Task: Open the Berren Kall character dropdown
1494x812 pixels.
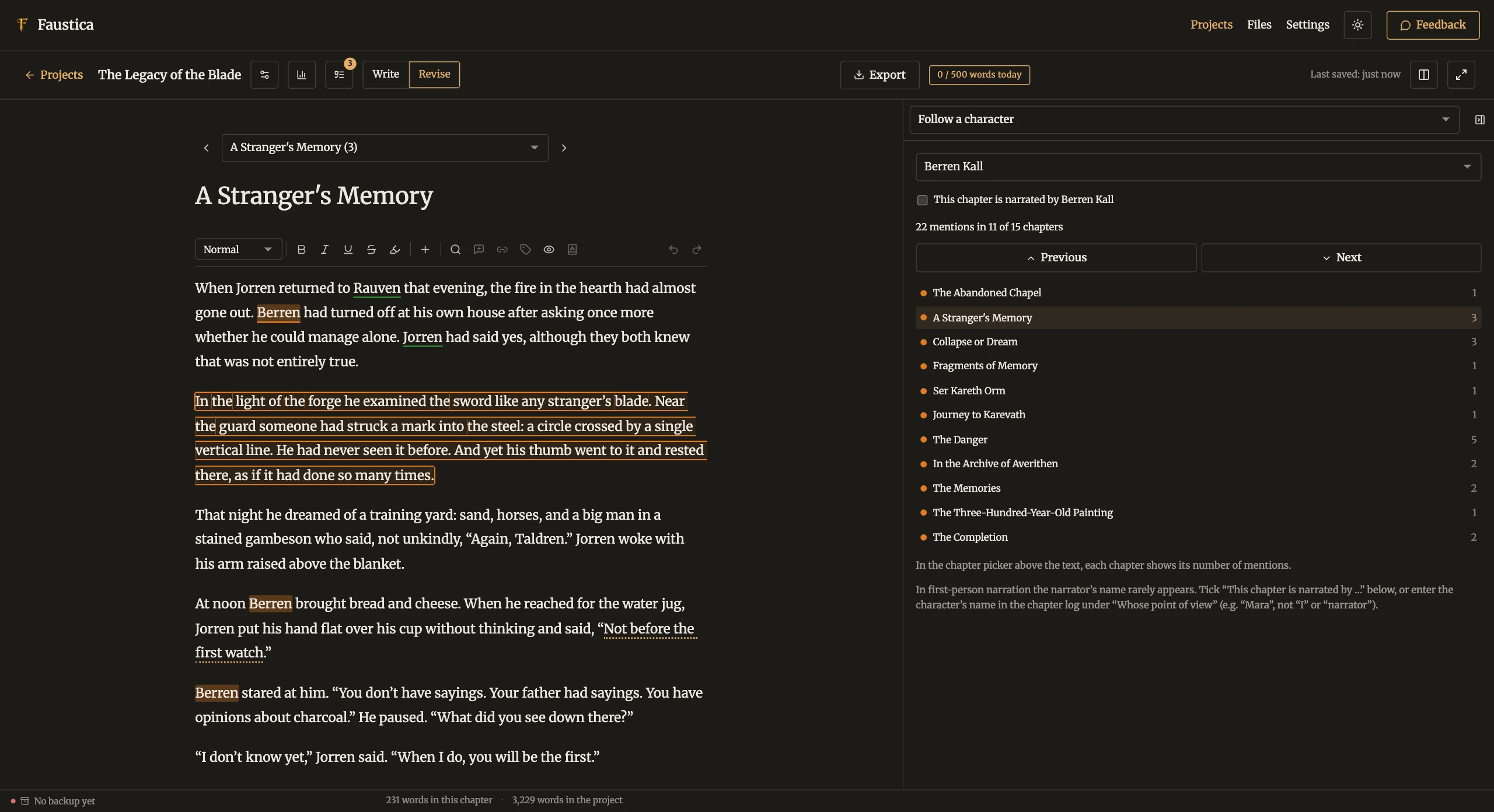Action: coord(1198,167)
